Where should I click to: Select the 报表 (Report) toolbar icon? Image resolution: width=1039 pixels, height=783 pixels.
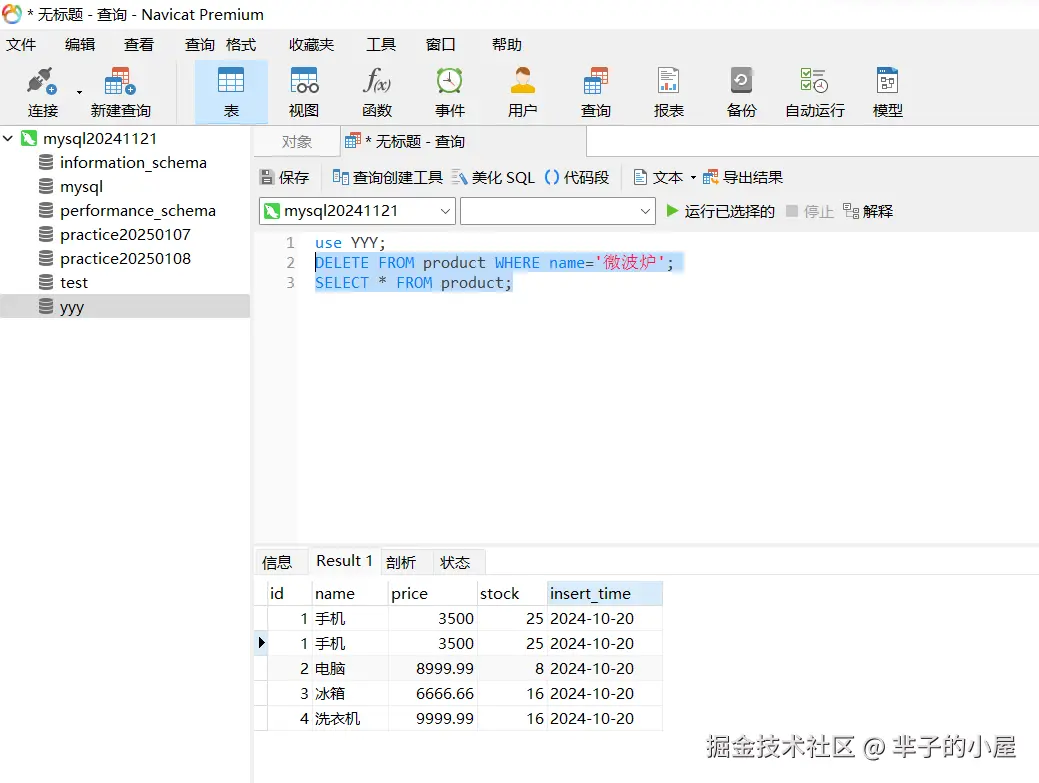(669, 92)
